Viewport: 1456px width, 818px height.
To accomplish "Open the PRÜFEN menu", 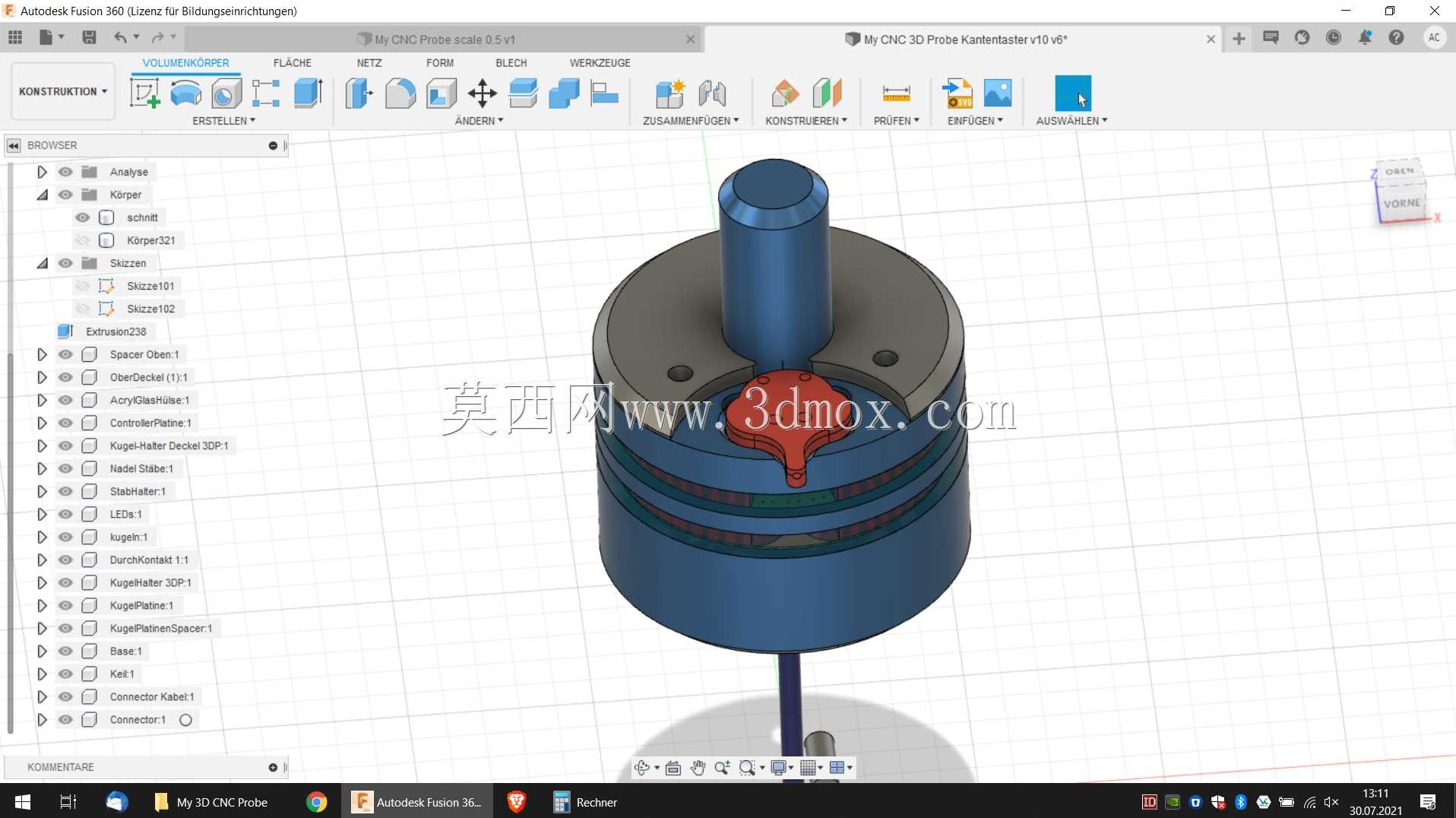I will click(896, 121).
